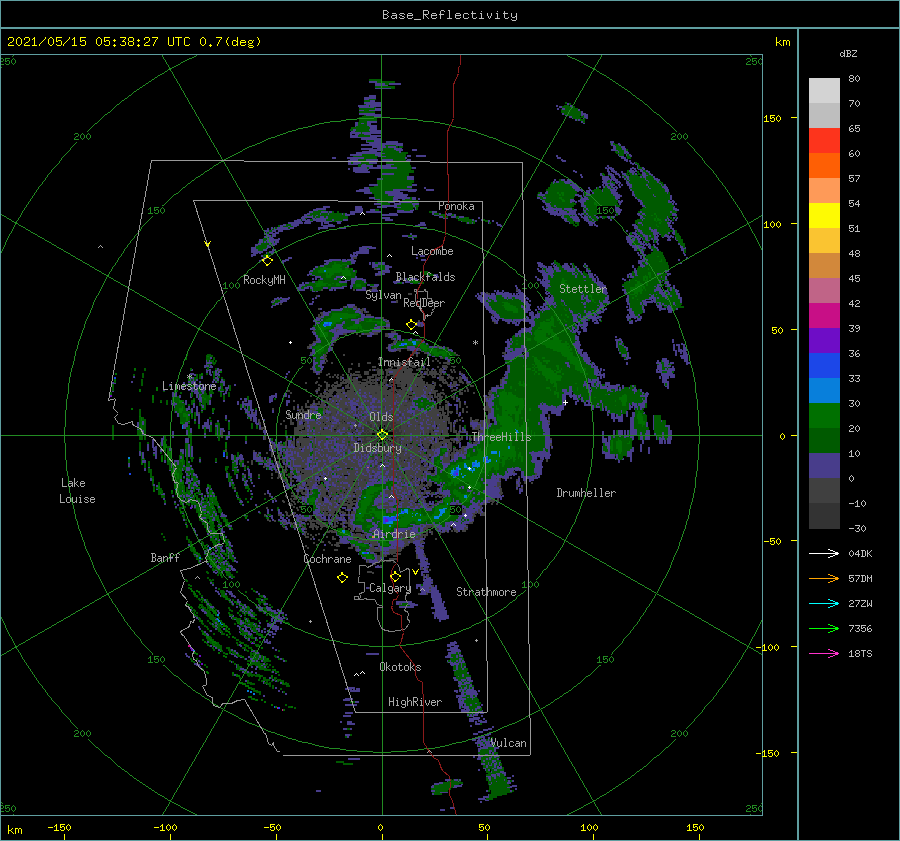Pick the light gray 70–80 dBZ swatch
Image resolution: width=900 pixels, height=841 pixels.
point(824,91)
